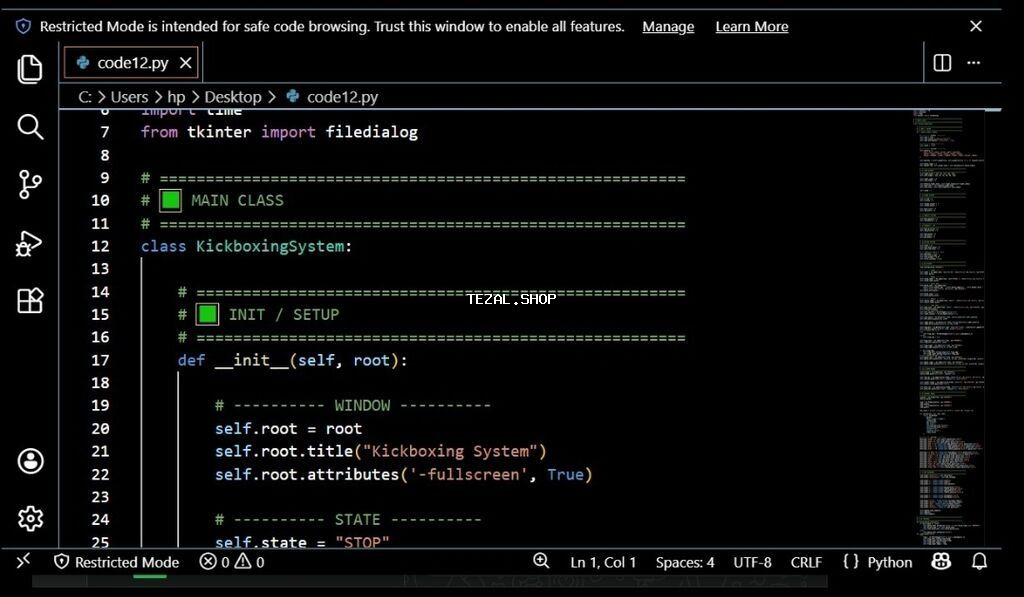
Task: Click line number 12 in the gutter
Action: tap(100, 246)
